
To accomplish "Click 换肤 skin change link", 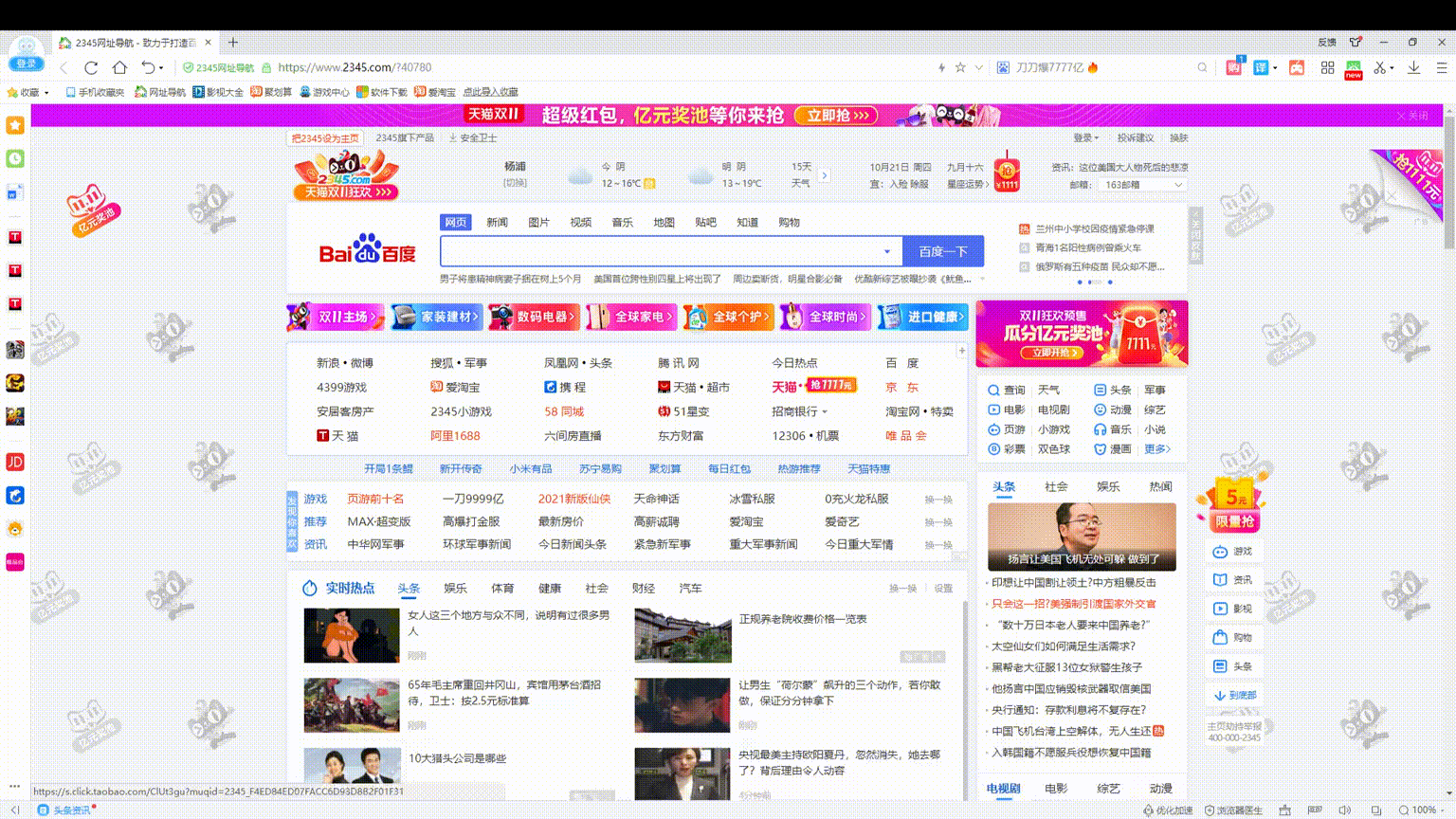I will click(x=1178, y=137).
